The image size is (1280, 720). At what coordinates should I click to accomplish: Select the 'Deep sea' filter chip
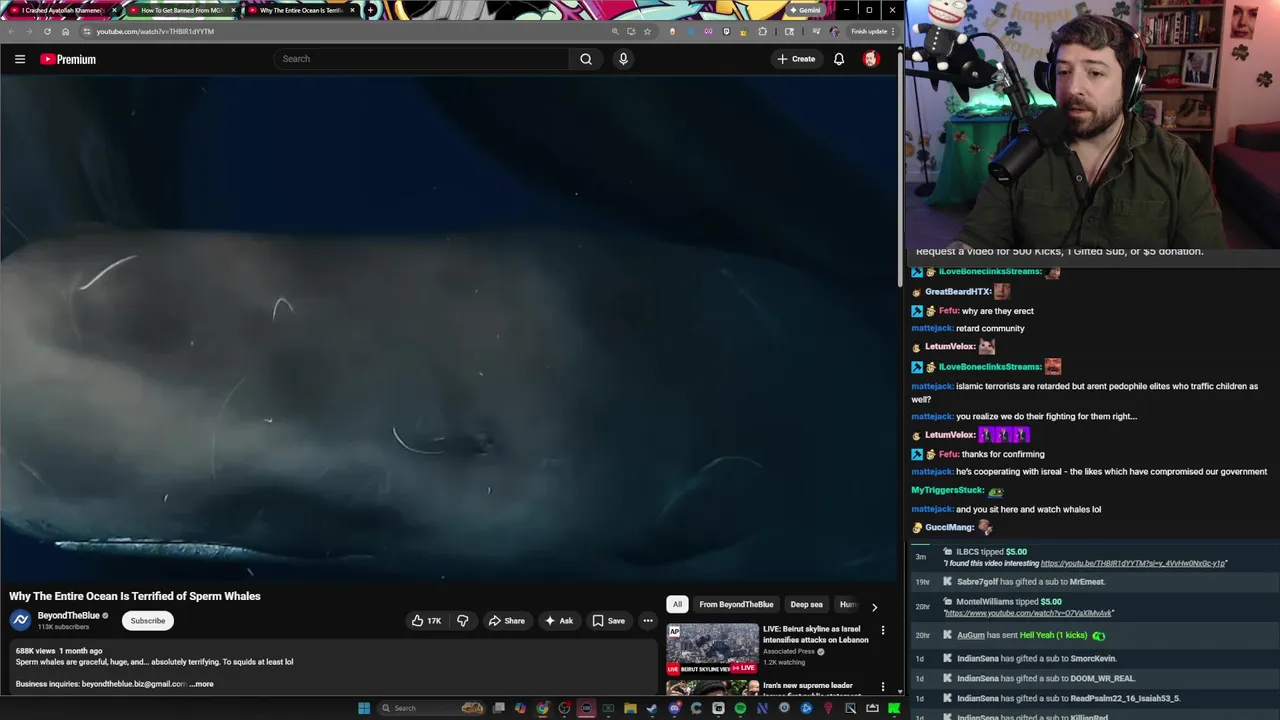(806, 604)
